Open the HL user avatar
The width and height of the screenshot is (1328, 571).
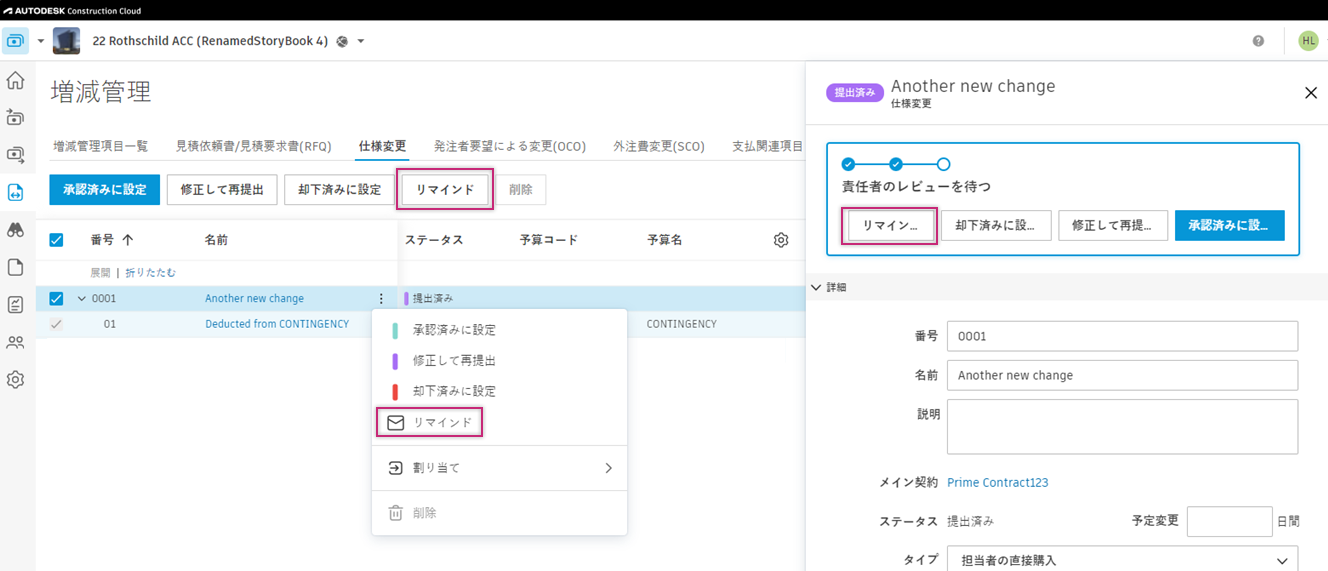pos(1308,41)
